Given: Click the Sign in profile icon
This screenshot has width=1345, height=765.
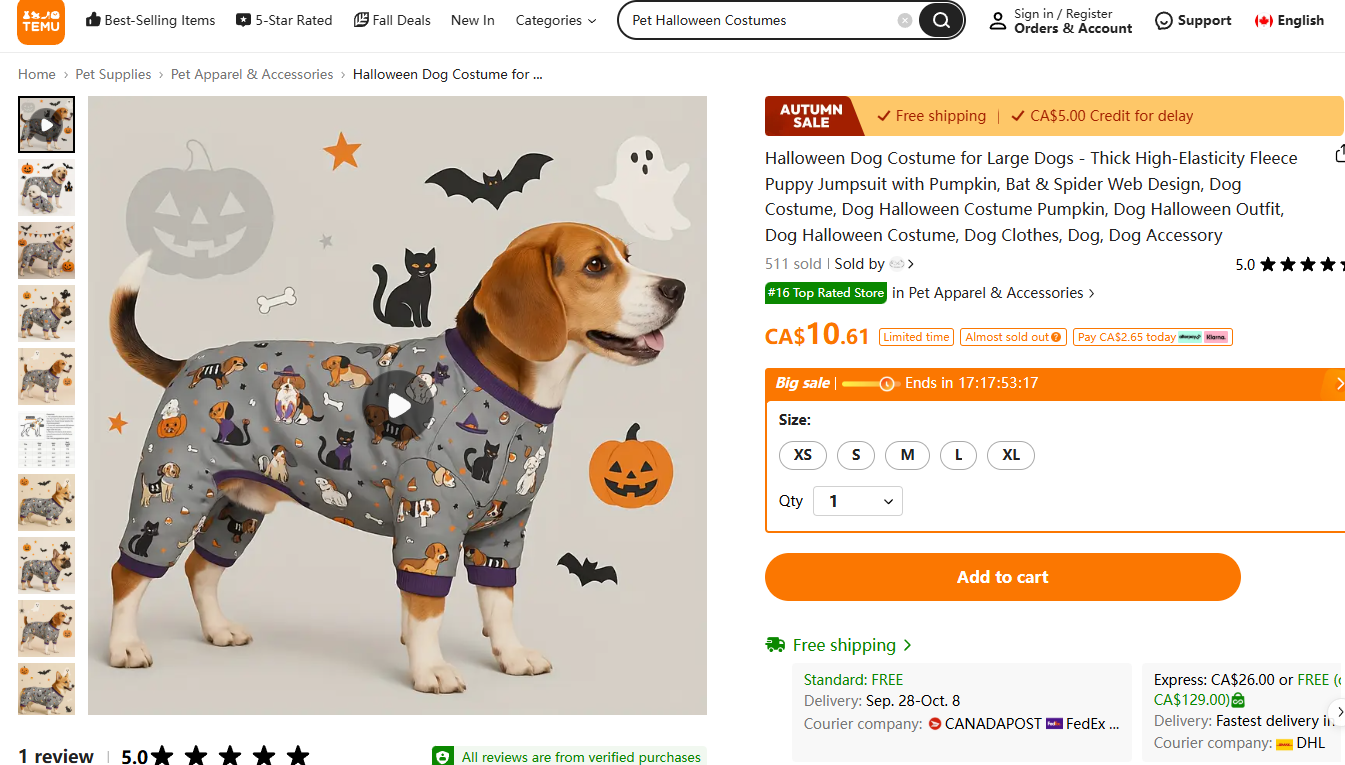Looking at the screenshot, I should coord(998,21).
